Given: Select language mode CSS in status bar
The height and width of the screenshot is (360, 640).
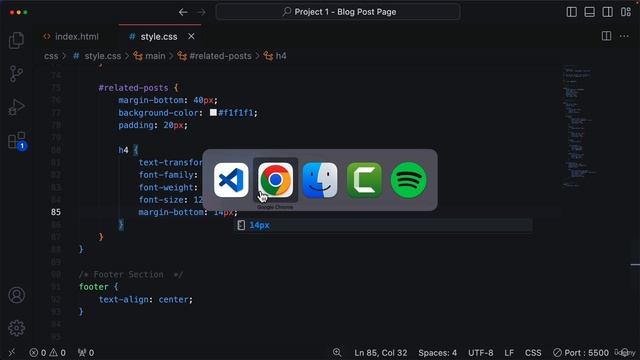Looking at the screenshot, I should (x=533, y=353).
